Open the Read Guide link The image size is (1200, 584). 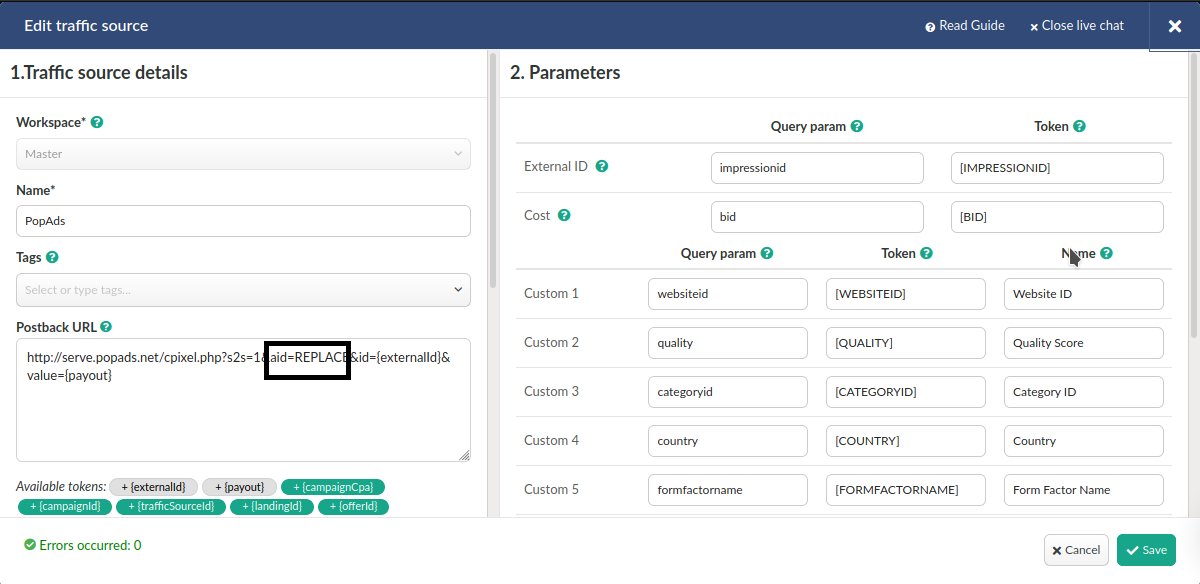(x=964, y=26)
